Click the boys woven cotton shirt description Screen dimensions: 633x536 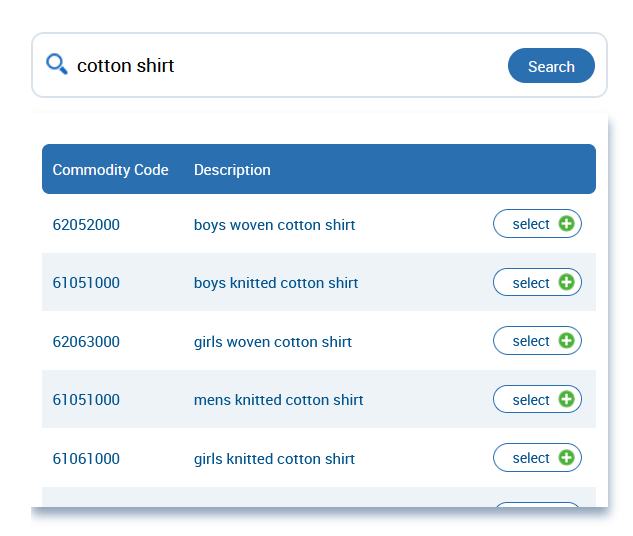(x=274, y=225)
